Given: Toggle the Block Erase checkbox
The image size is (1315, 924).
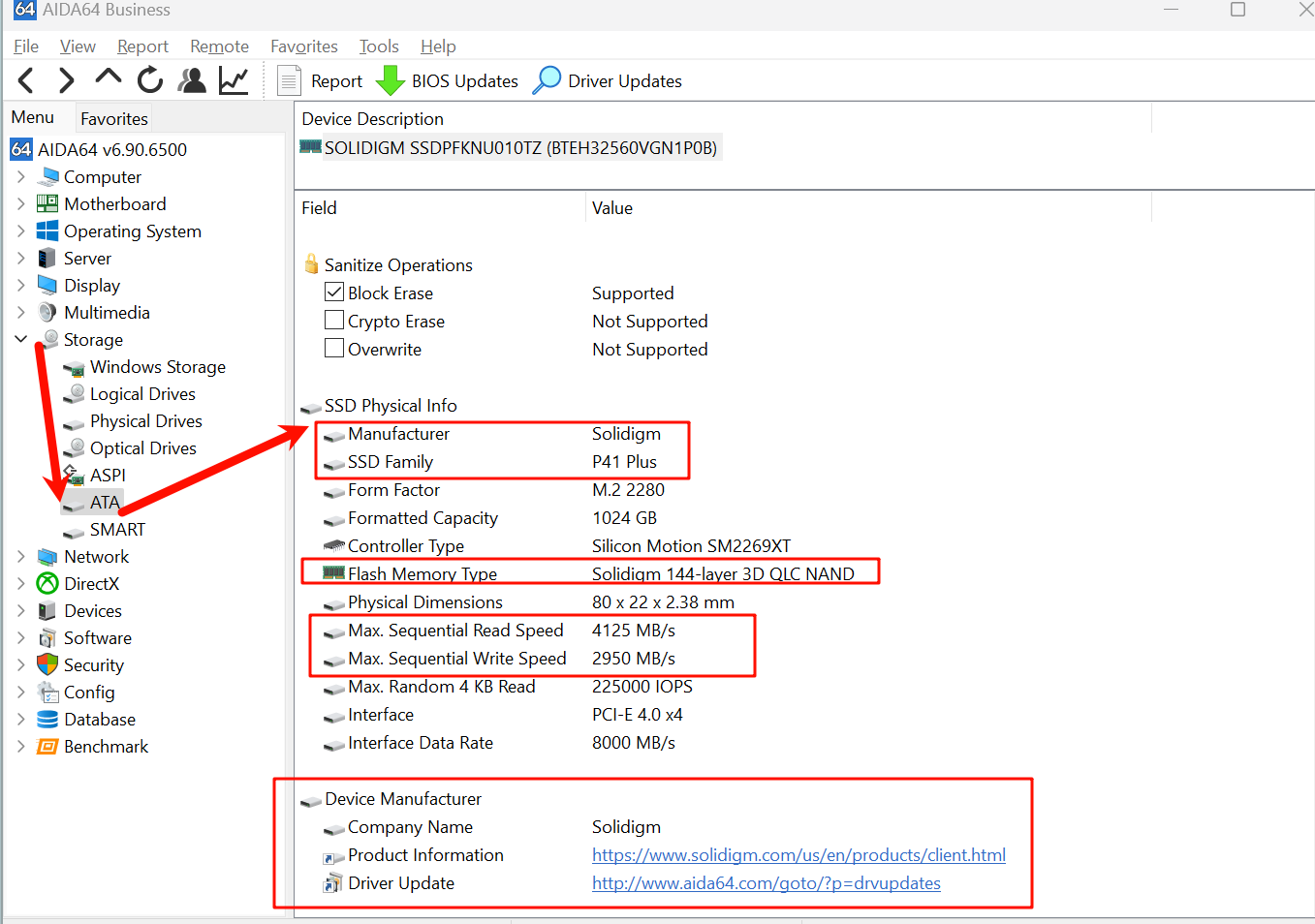Looking at the screenshot, I should [334, 292].
